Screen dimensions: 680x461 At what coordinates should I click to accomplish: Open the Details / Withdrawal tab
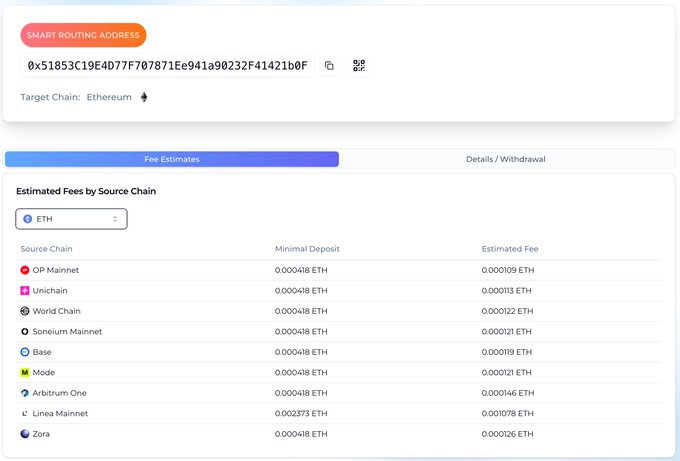click(506, 159)
